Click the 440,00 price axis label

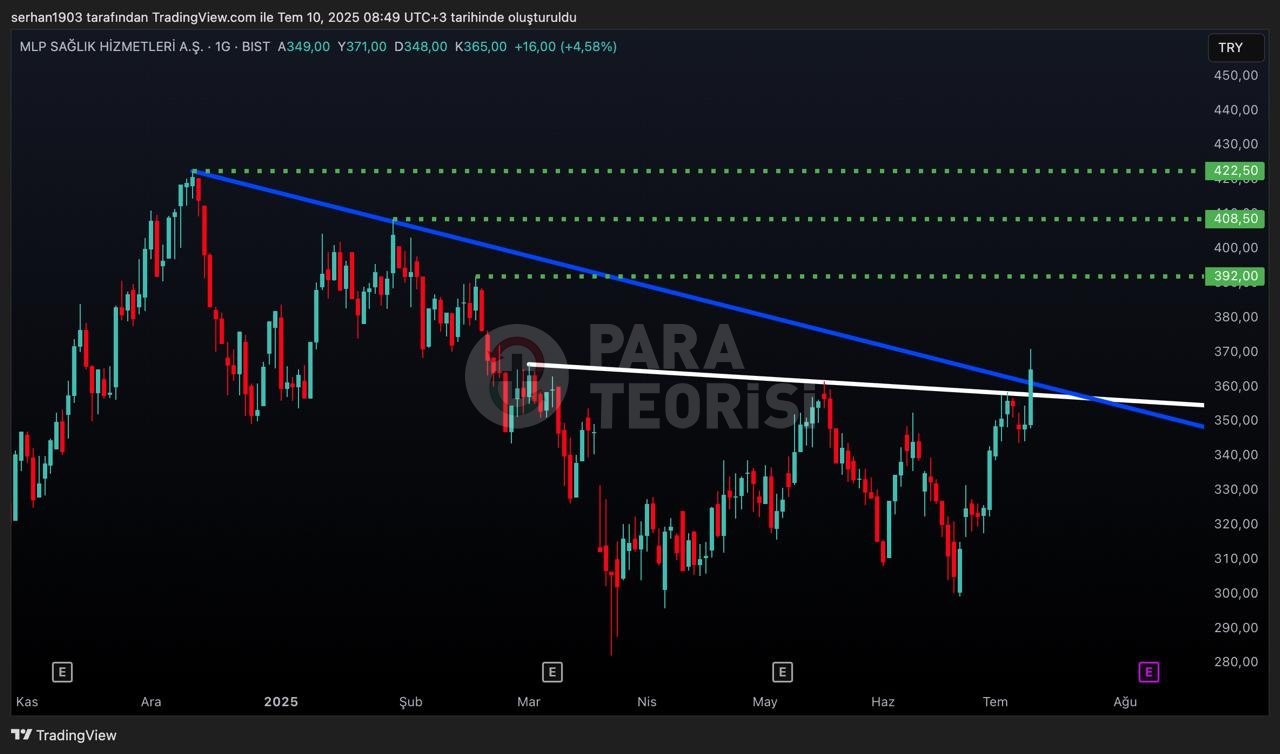pos(1236,110)
